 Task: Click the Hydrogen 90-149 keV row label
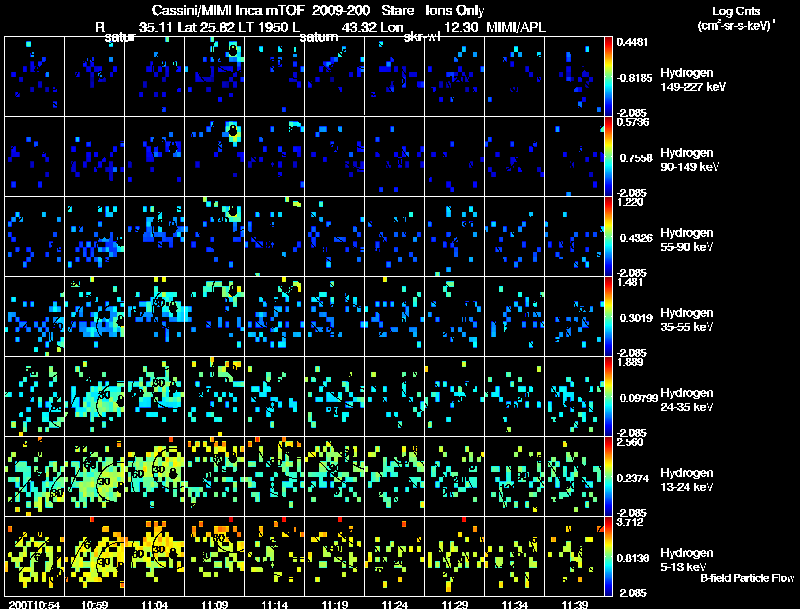tap(689, 160)
